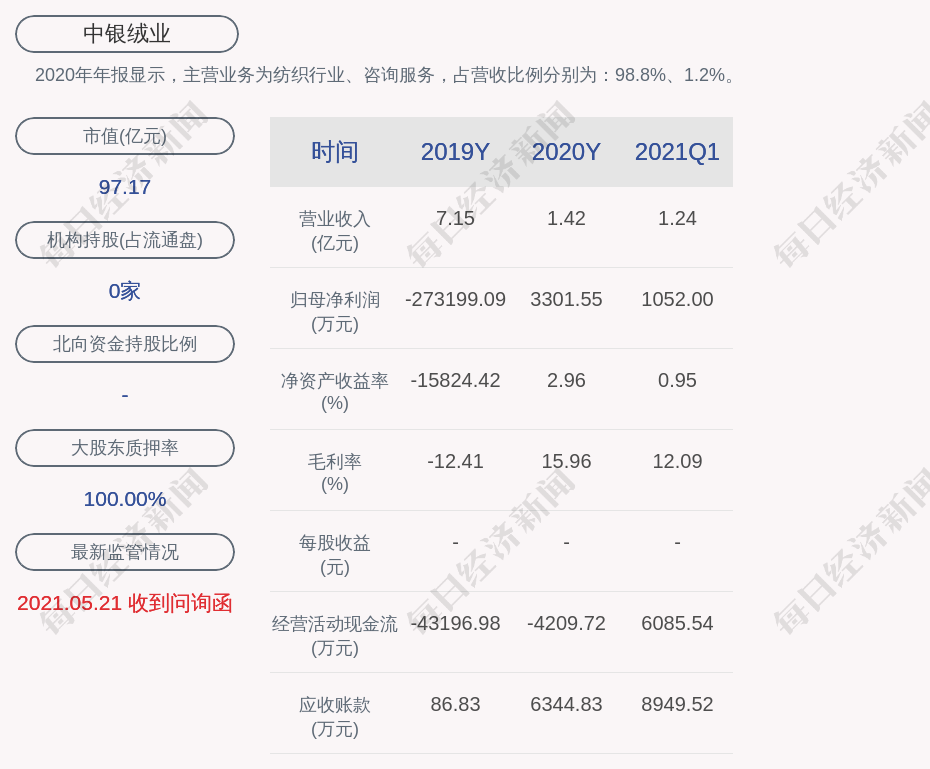Select gross margin value 15.96
Viewport: 930px width, 769px height.
coord(566,461)
